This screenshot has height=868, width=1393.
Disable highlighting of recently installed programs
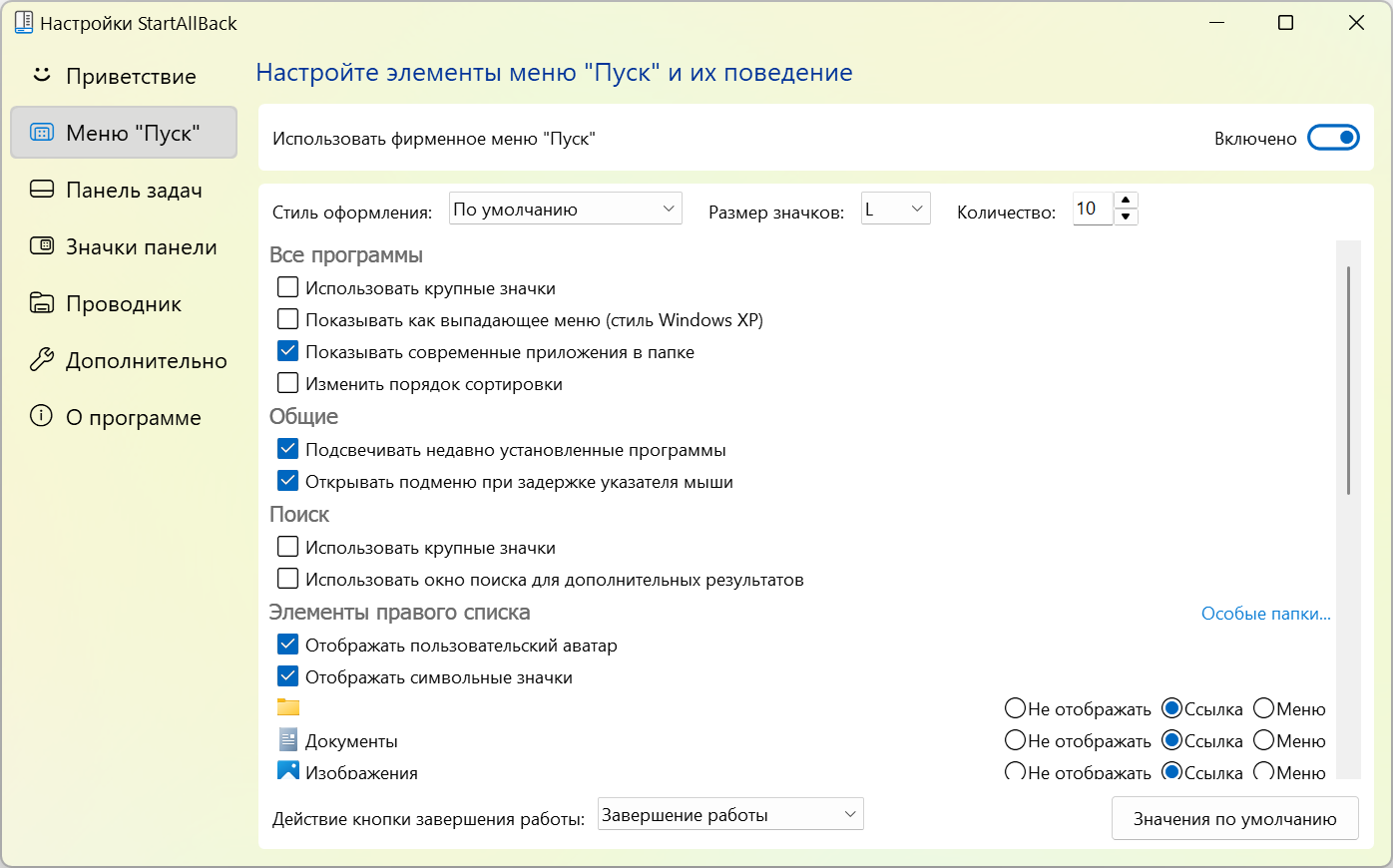(x=287, y=449)
